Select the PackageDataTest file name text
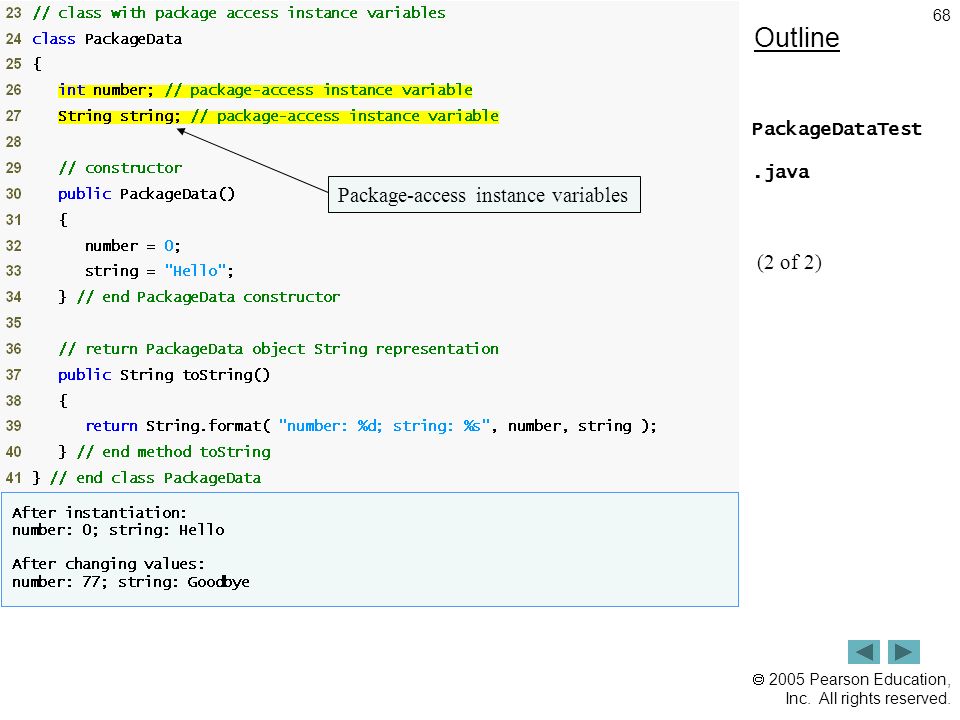Image resolution: width=960 pixels, height=720 pixels. 836,129
